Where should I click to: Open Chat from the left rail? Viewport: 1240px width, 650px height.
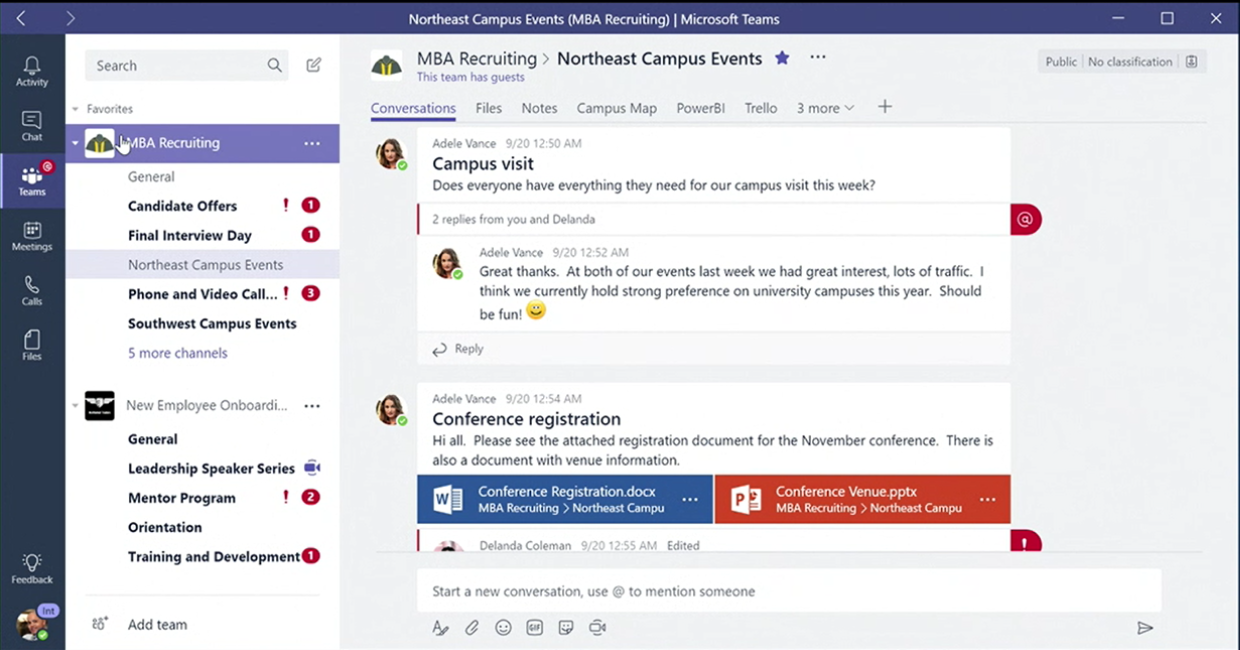(32, 125)
